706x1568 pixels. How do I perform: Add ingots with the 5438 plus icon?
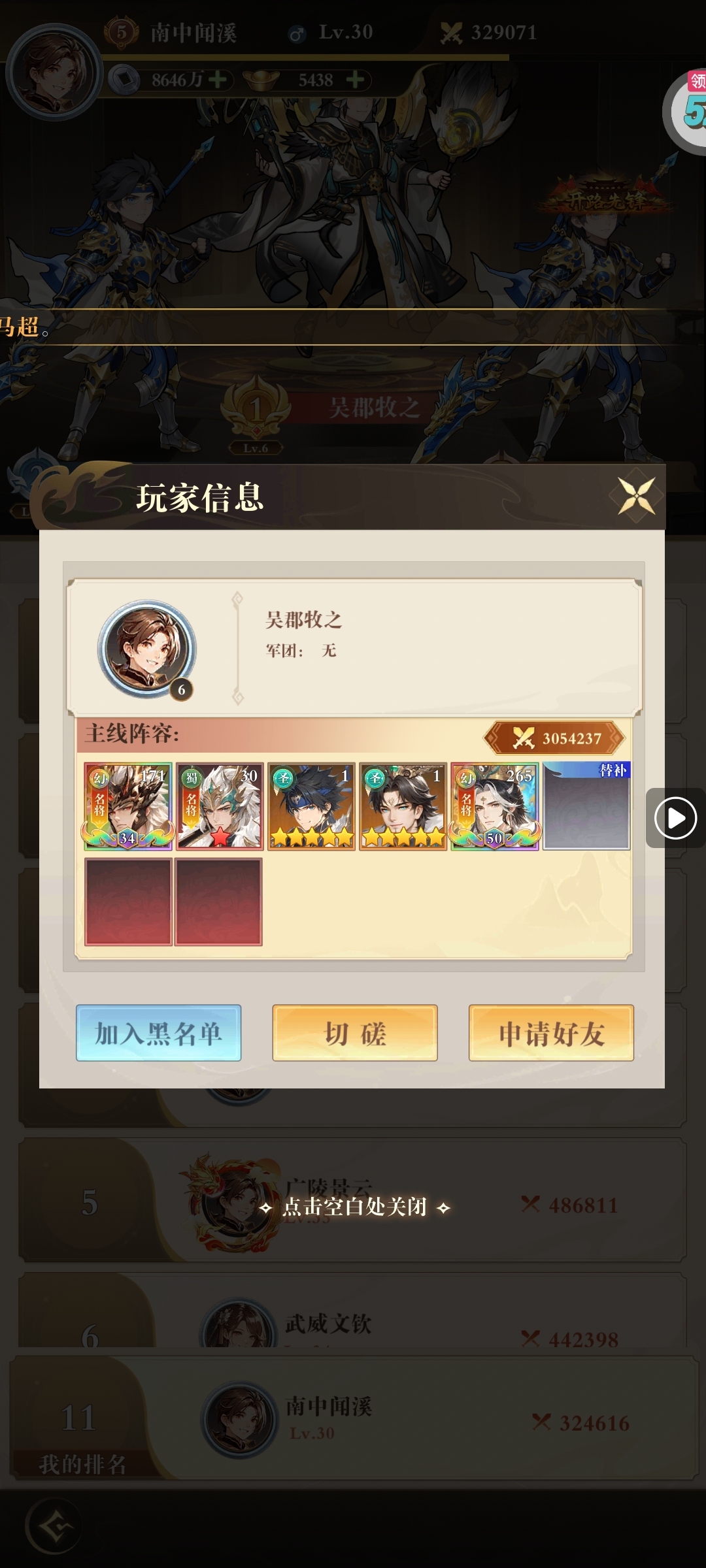(355, 80)
